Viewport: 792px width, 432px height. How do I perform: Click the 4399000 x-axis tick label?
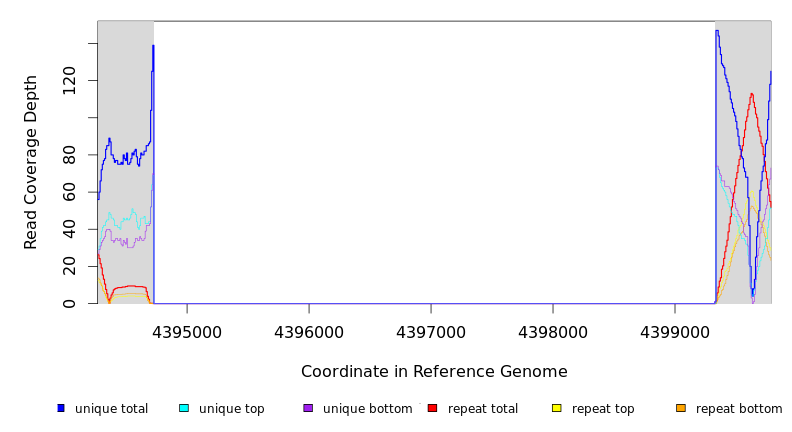coord(675,332)
